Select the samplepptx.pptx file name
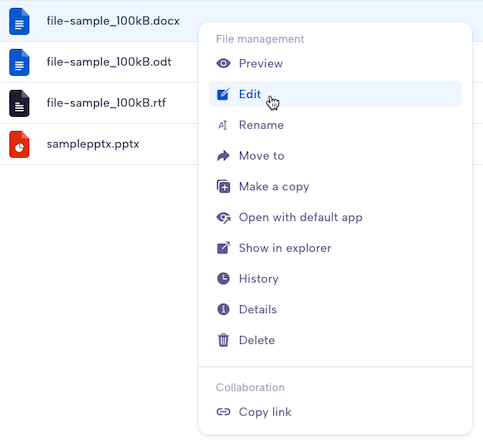The height and width of the screenshot is (447, 483). click(93, 144)
